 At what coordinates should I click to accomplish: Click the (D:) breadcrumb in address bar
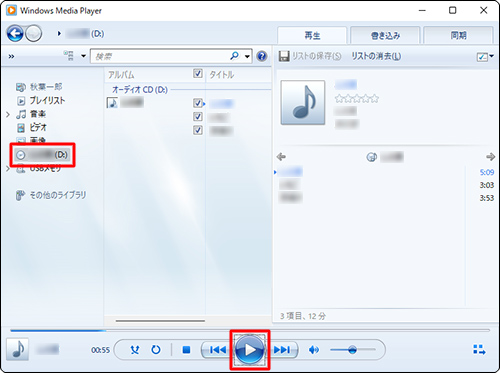point(98,34)
